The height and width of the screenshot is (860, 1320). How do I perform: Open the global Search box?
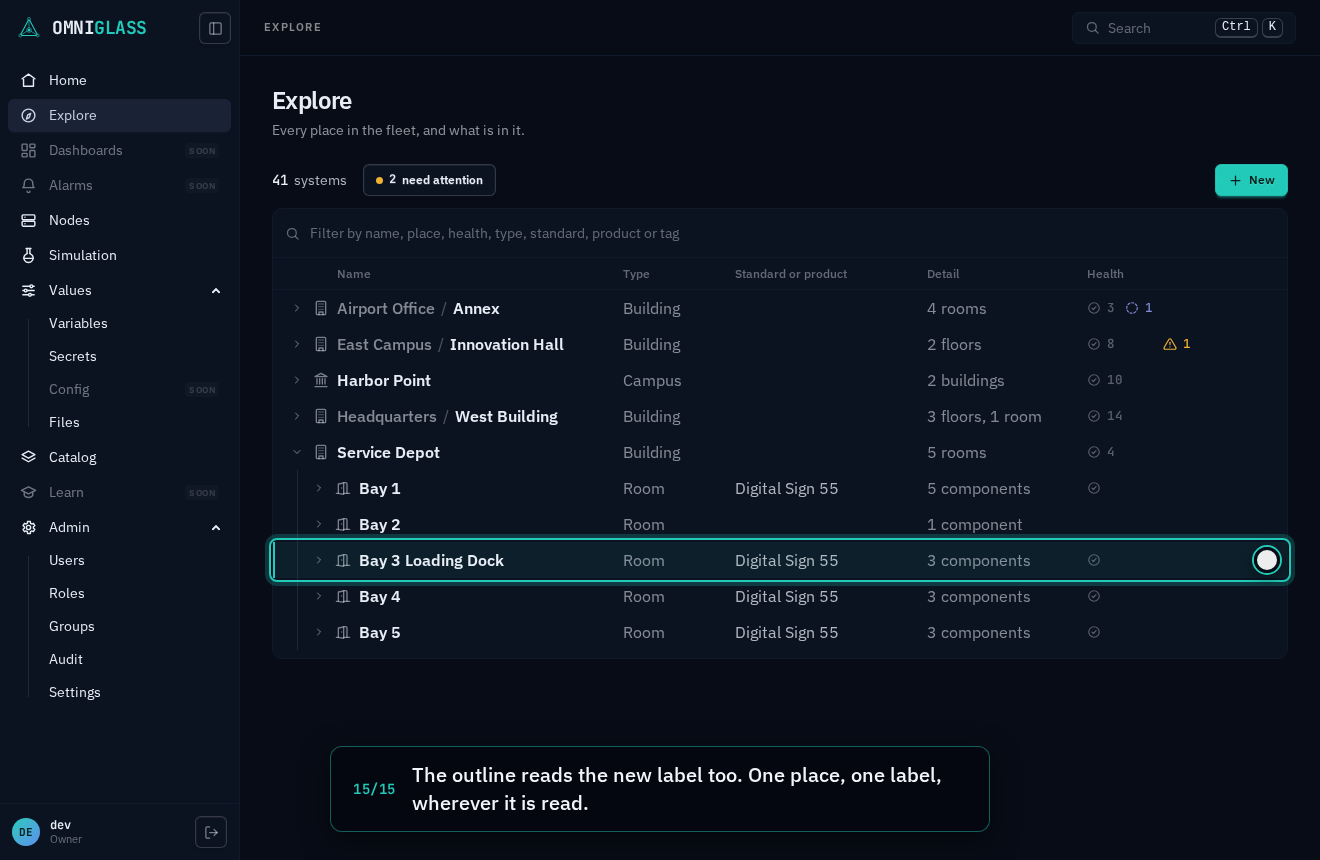tap(1184, 28)
